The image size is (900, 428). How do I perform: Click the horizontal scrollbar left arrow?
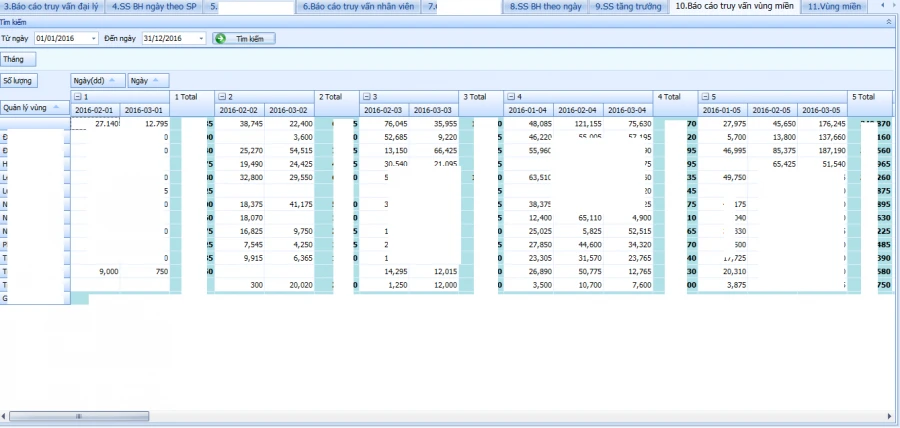4,416
